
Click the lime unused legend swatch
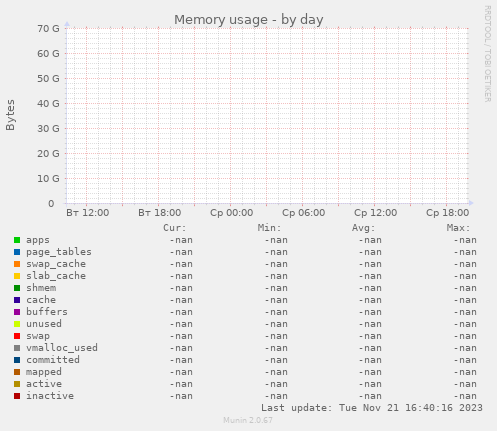17,324
